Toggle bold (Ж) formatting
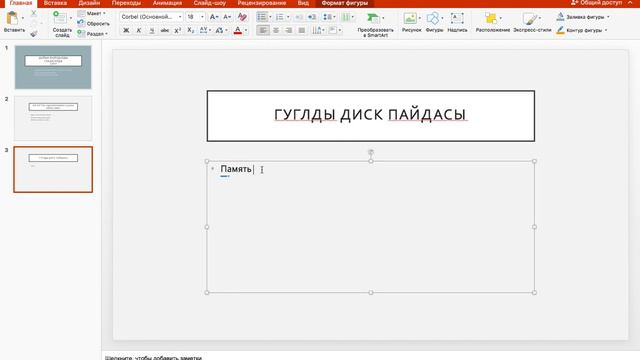Image resolution: width=640 pixels, height=360 pixels. (x=126, y=31)
